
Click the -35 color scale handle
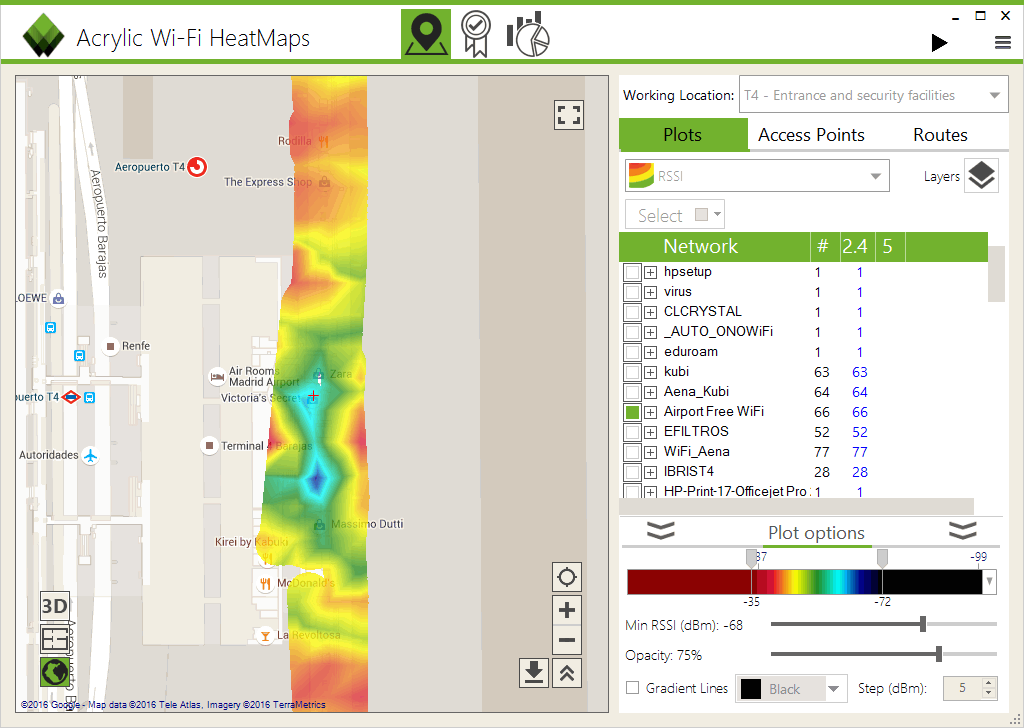tap(751, 558)
